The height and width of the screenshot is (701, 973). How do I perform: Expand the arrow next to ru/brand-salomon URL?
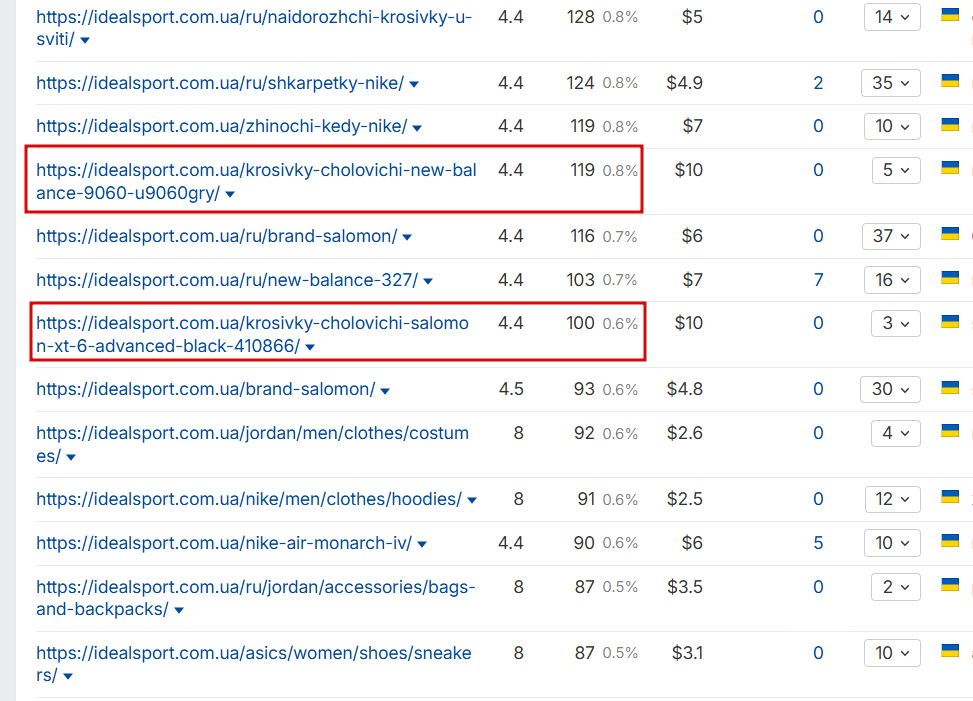pos(407,238)
